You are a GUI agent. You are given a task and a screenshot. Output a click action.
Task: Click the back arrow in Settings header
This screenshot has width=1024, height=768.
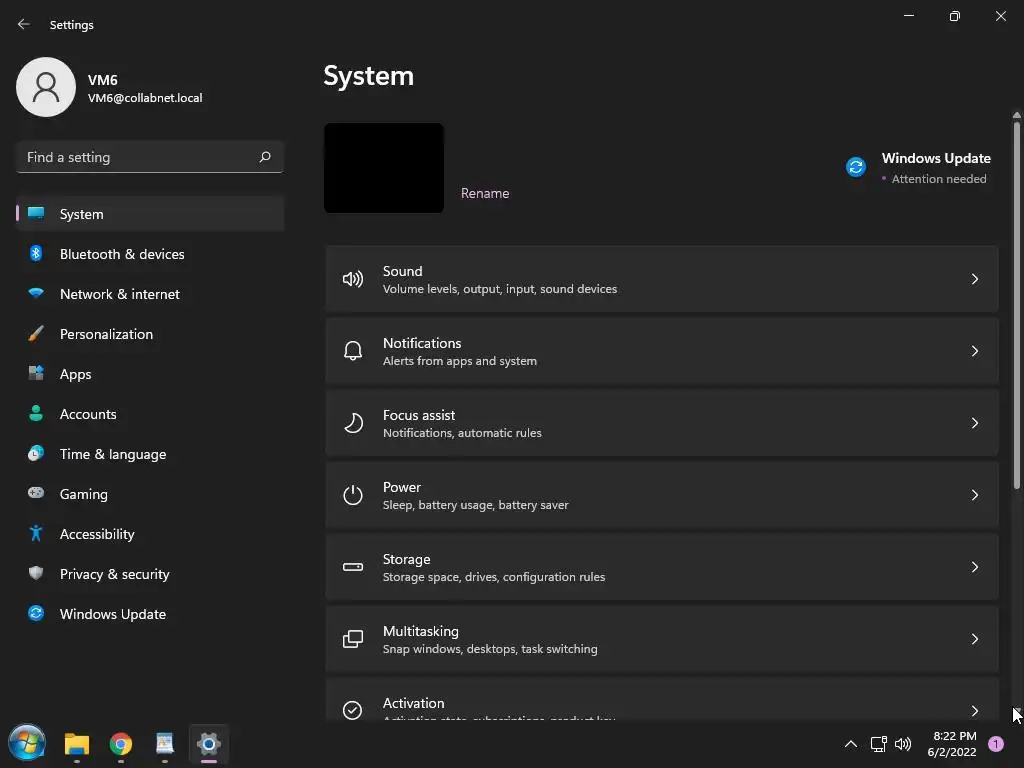tap(24, 24)
